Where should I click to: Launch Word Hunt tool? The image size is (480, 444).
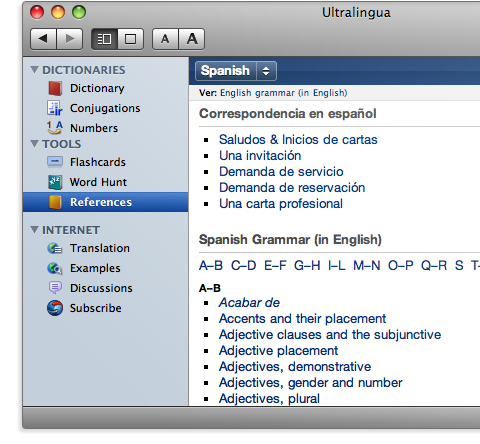coord(98,182)
